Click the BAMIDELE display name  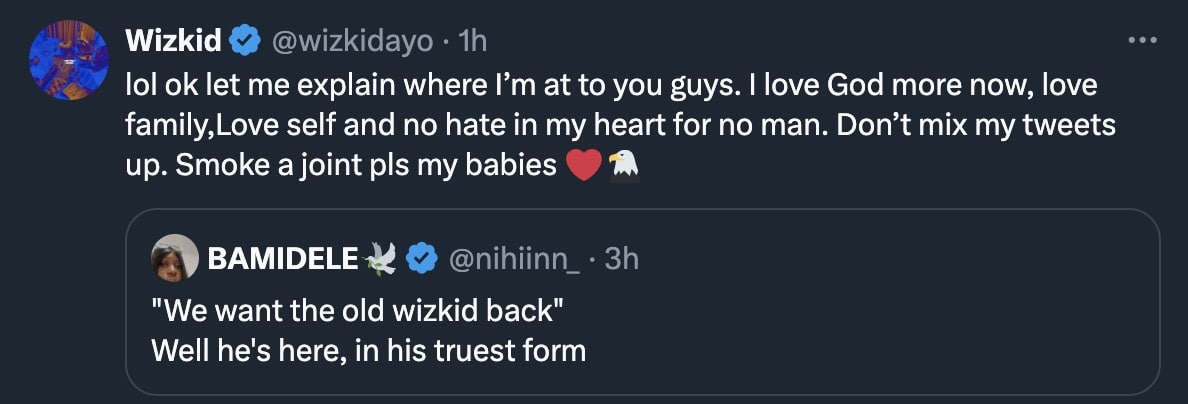point(281,259)
